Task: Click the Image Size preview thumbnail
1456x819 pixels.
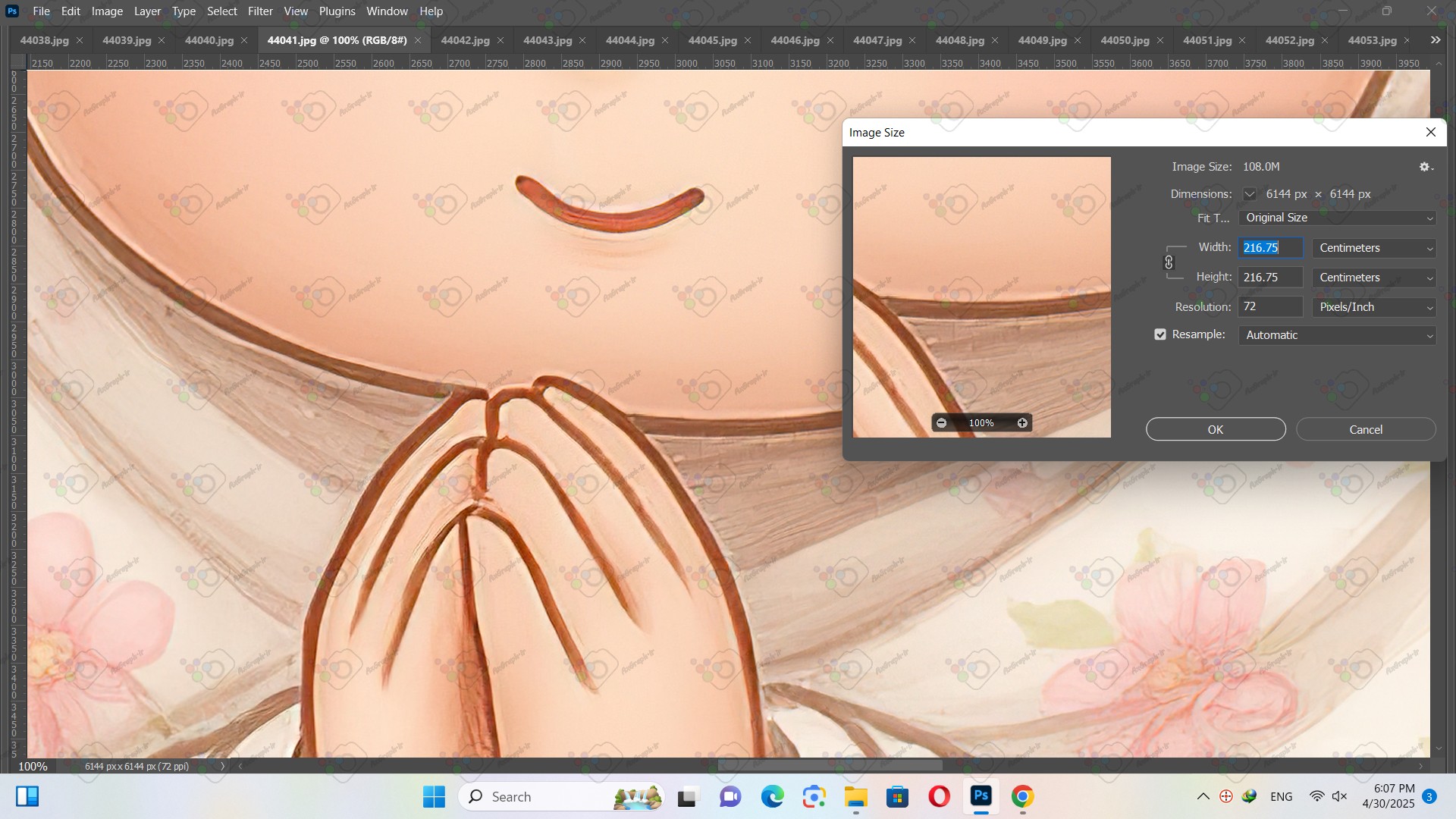Action: click(982, 297)
